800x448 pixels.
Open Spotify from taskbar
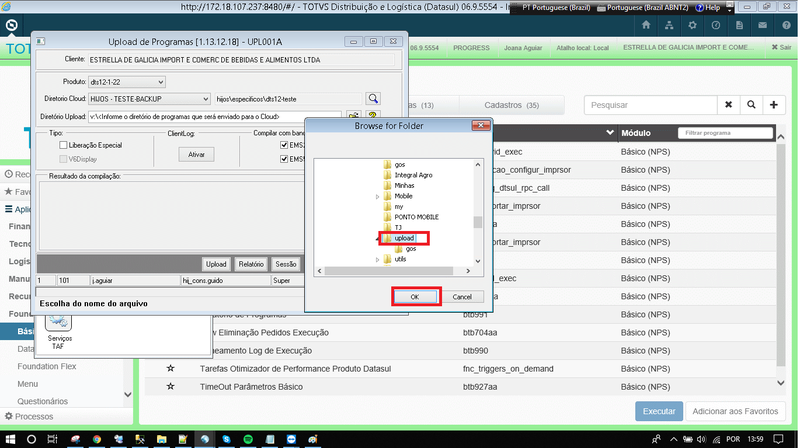248,439
